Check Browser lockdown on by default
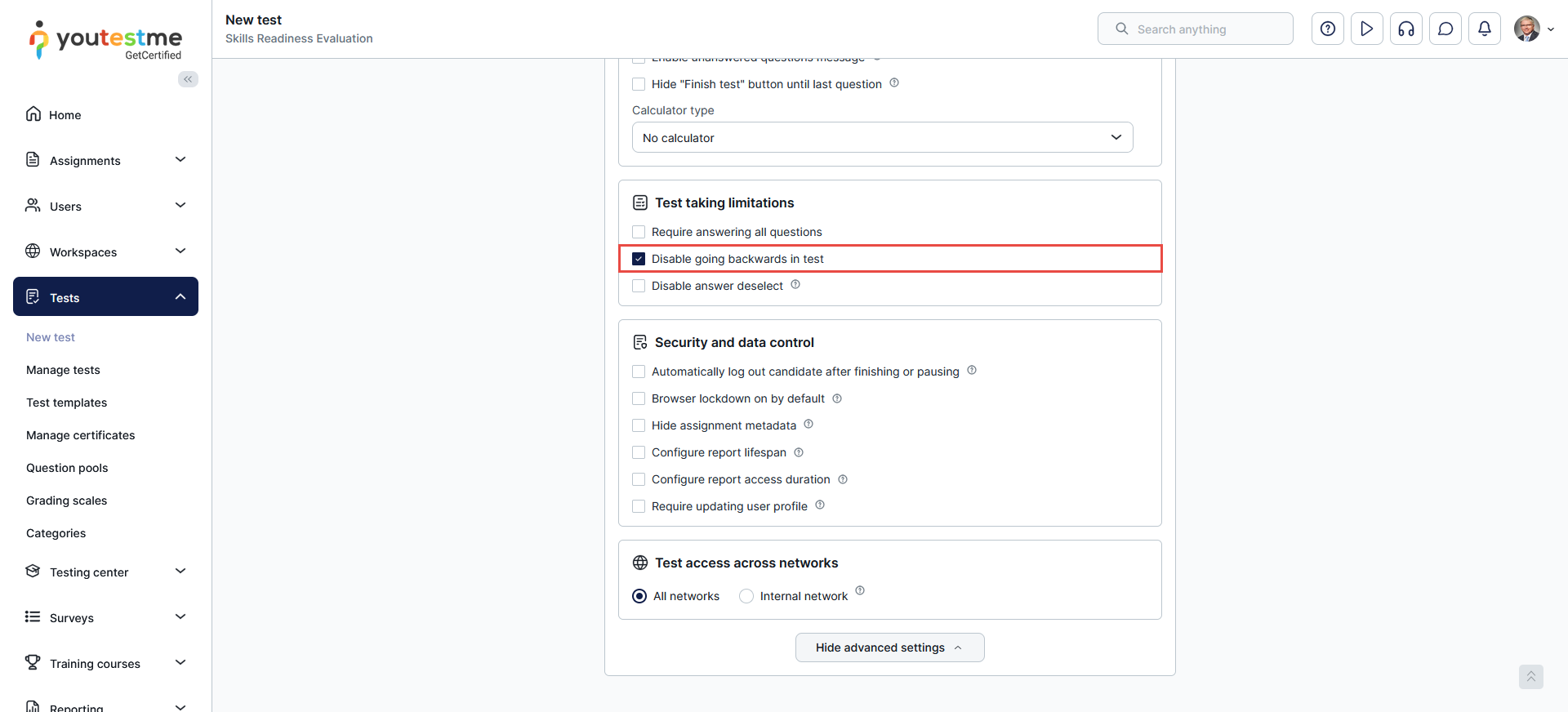The width and height of the screenshot is (1568, 712). coord(639,398)
